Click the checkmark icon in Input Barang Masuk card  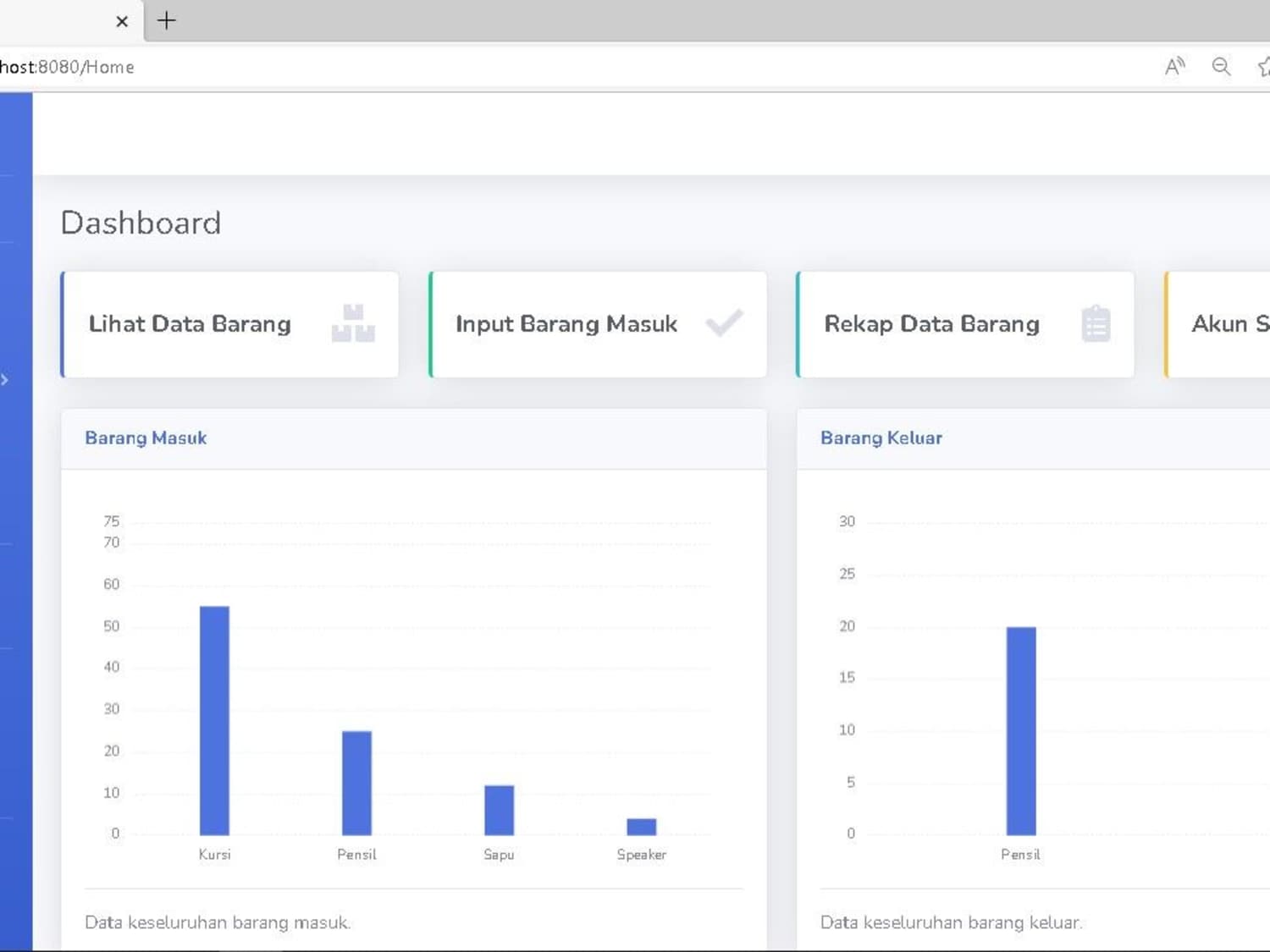click(724, 322)
